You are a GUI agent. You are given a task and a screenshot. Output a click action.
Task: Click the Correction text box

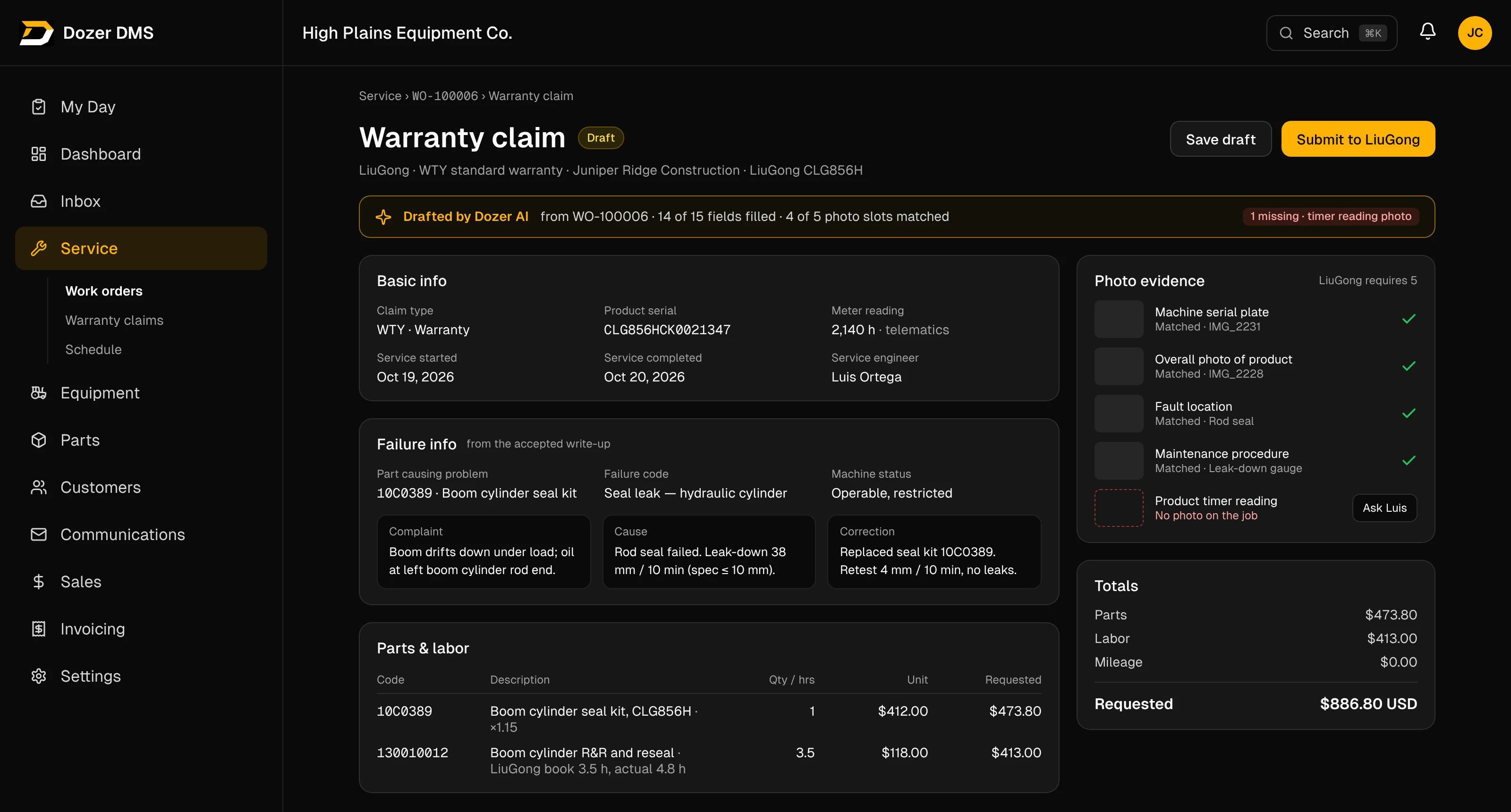(934, 552)
